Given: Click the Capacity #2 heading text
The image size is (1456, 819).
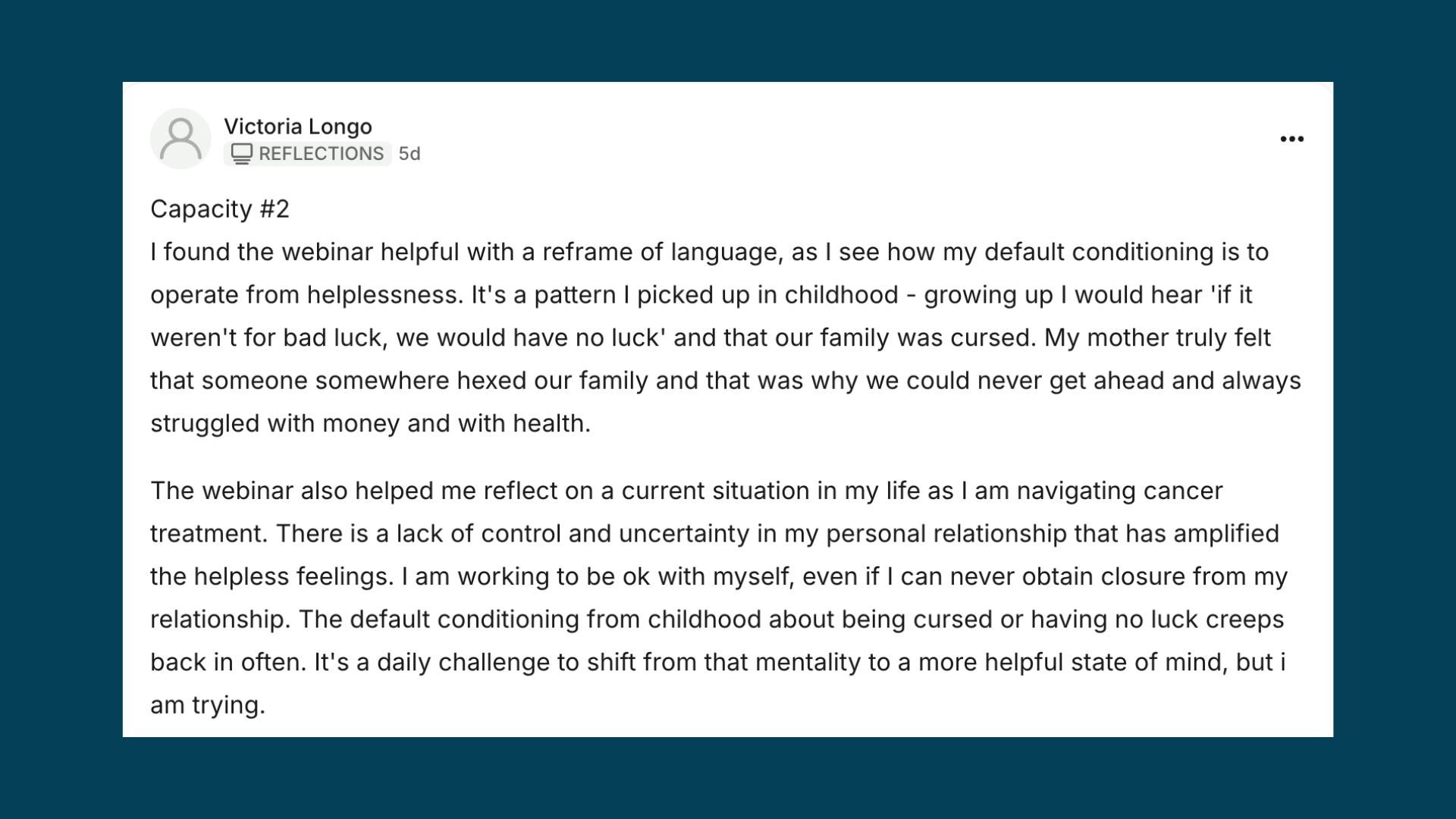Looking at the screenshot, I should point(220,209).
